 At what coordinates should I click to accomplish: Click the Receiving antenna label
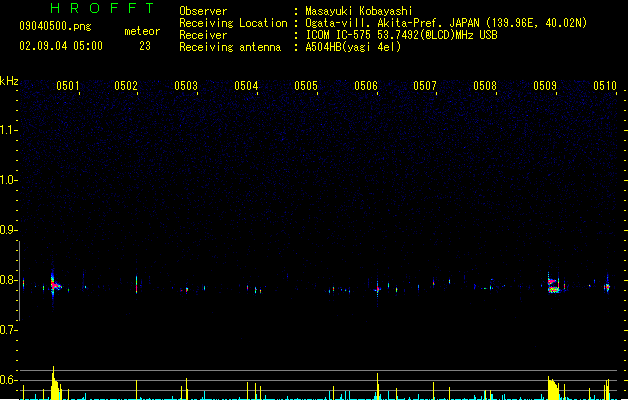point(230,47)
